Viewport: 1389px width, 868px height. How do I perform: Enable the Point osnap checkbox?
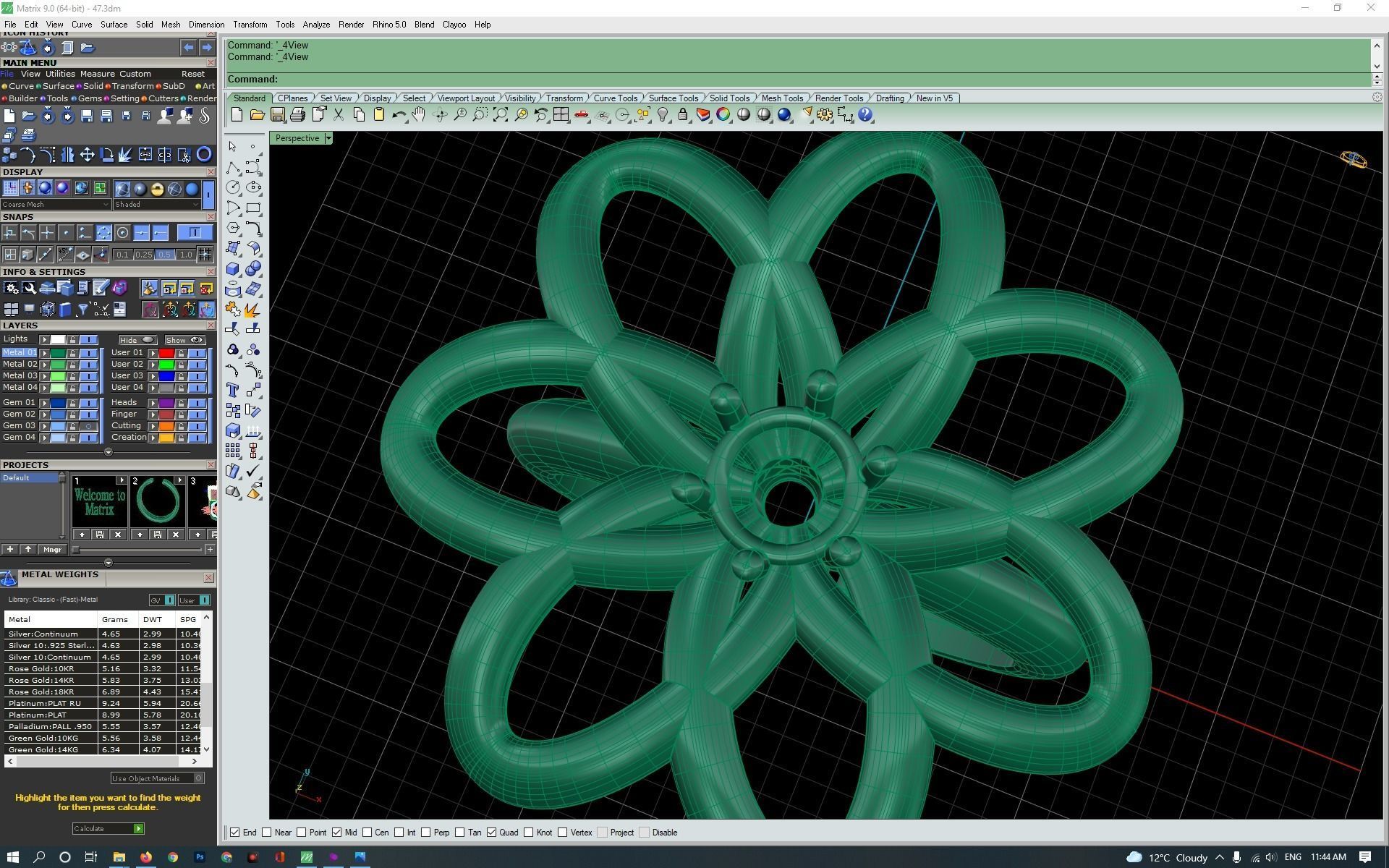pyautogui.click(x=302, y=833)
